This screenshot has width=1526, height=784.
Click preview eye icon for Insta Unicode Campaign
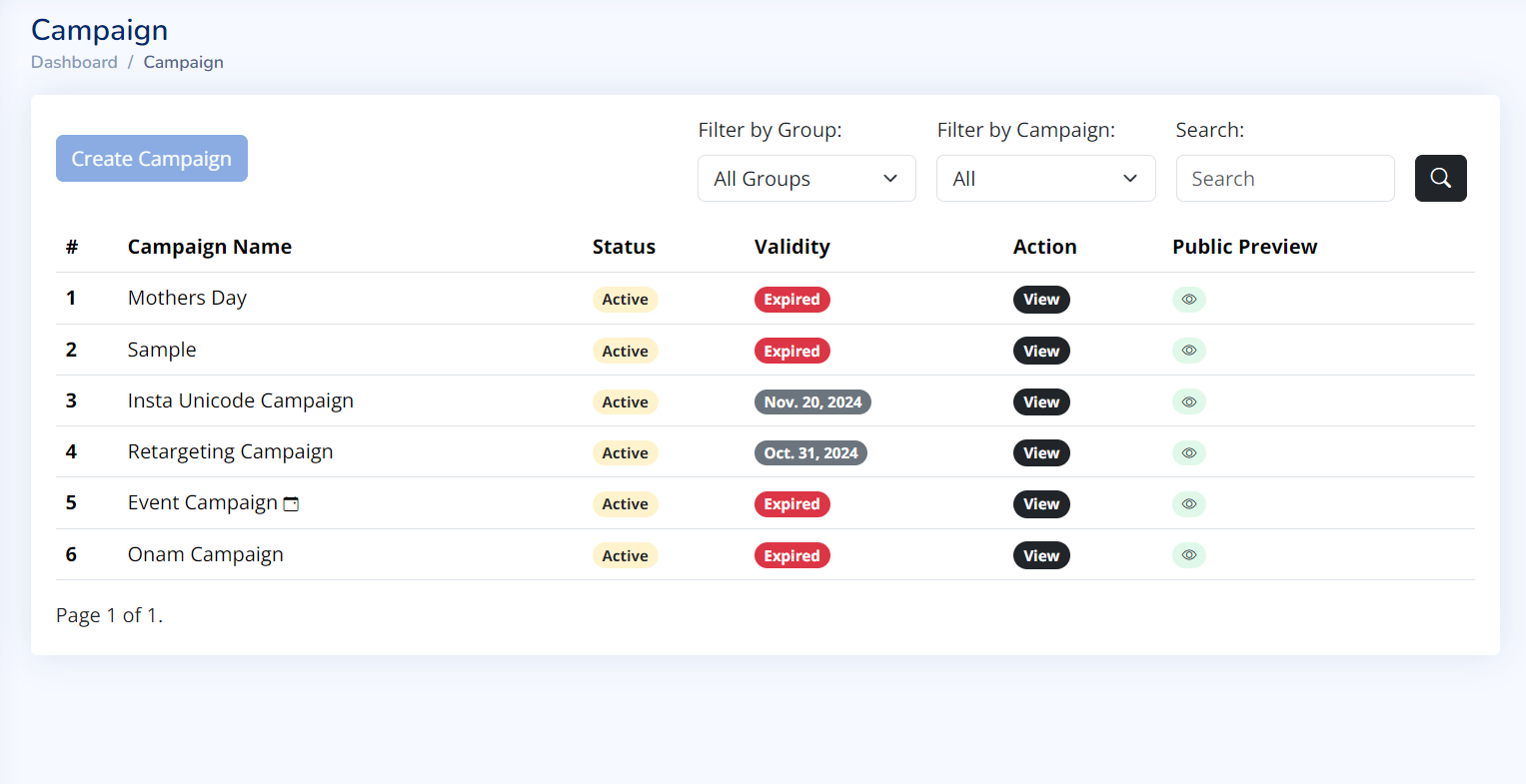(1188, 401)
